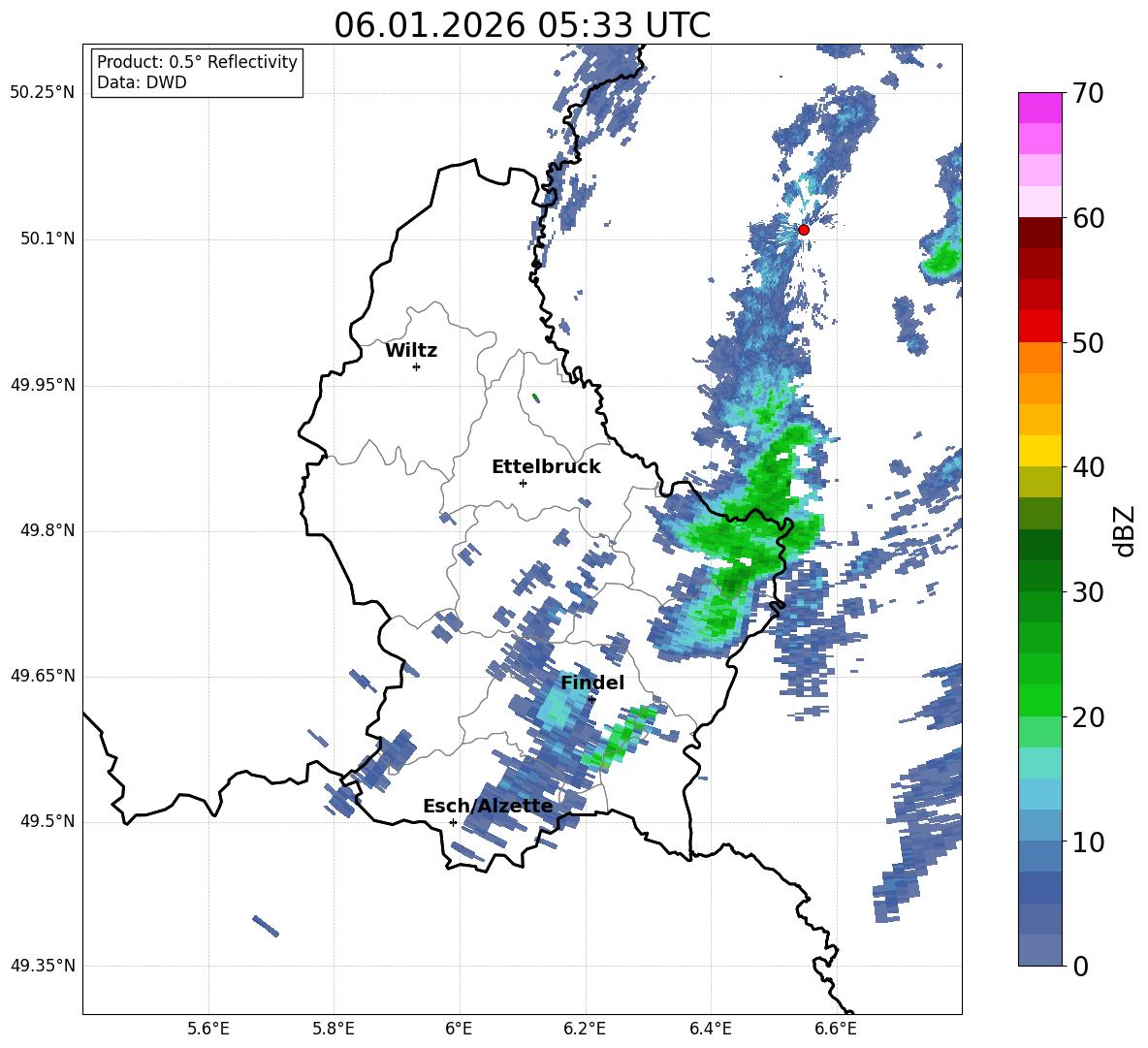
Task: Click the 49.8°N latitude label
Action: pyautogui.click(x=47, y=530)
